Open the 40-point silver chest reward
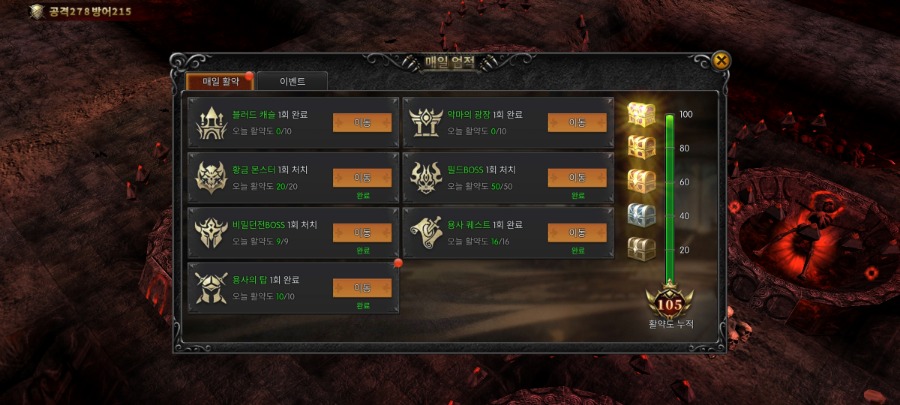The image size is (900, 405). click(642, 215)
